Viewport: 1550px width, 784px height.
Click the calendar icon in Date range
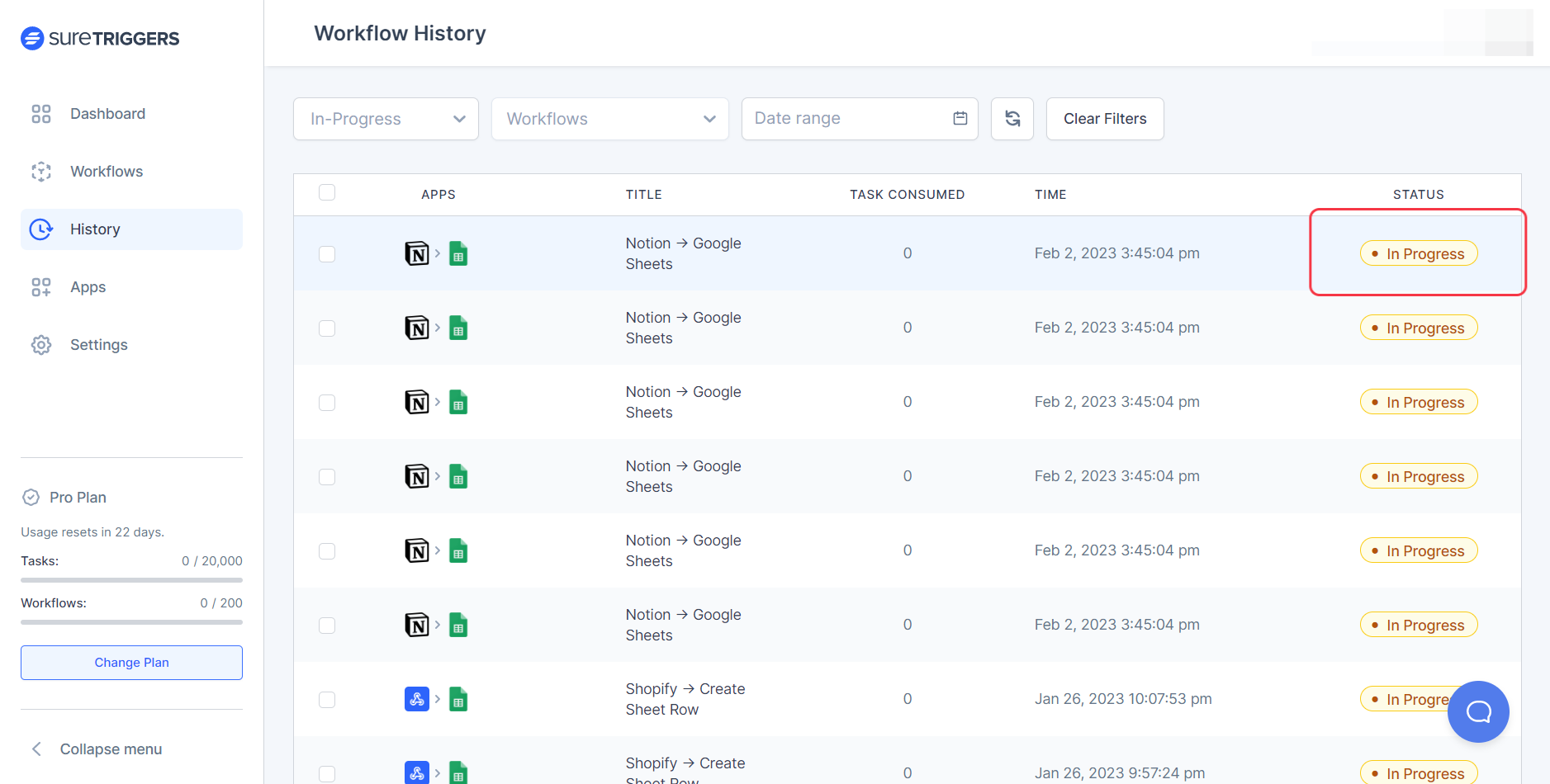click(x=960, y=118)
